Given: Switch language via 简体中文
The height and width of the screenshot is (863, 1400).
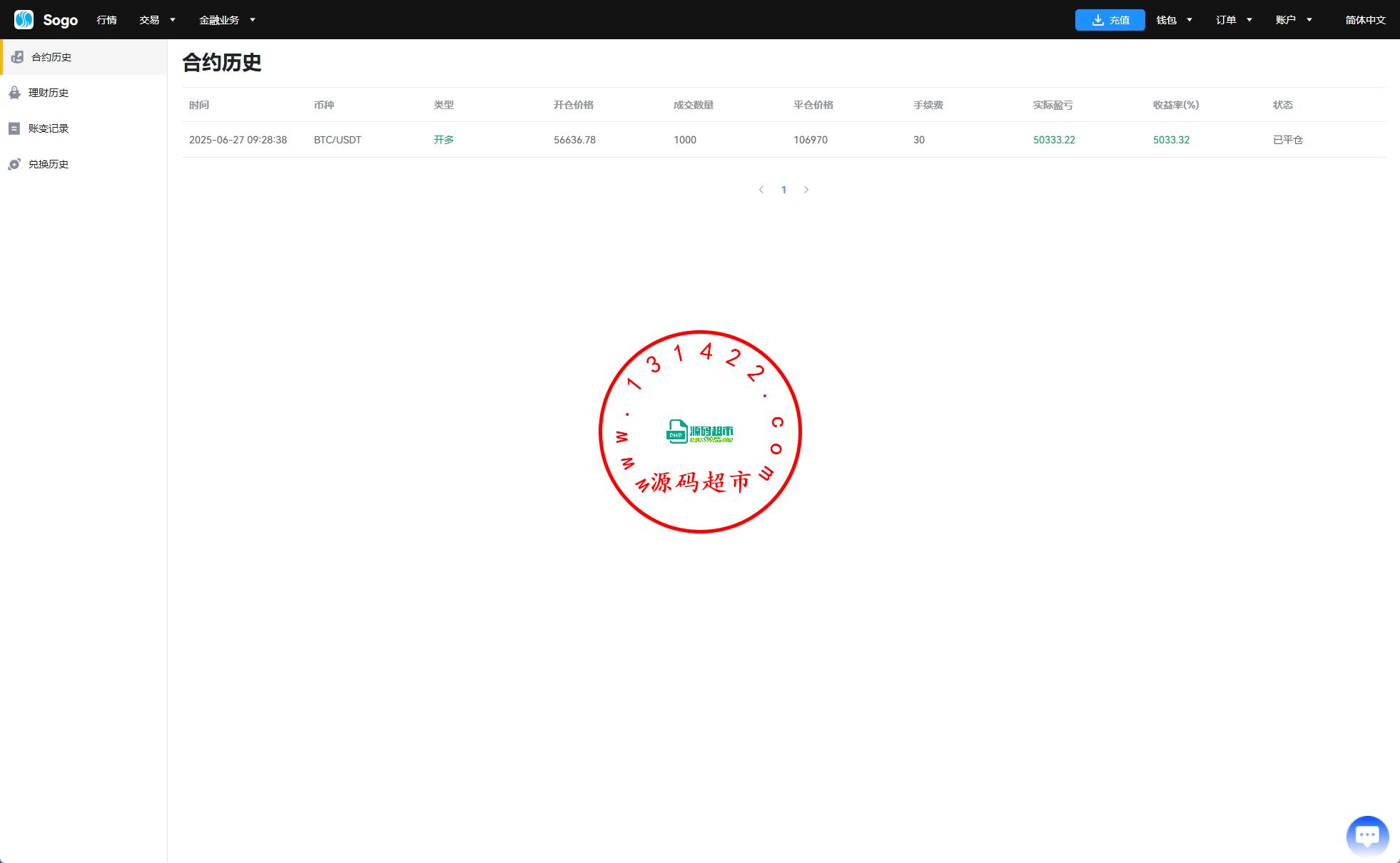Looking at the screenshot, I should click(1364, 20).
